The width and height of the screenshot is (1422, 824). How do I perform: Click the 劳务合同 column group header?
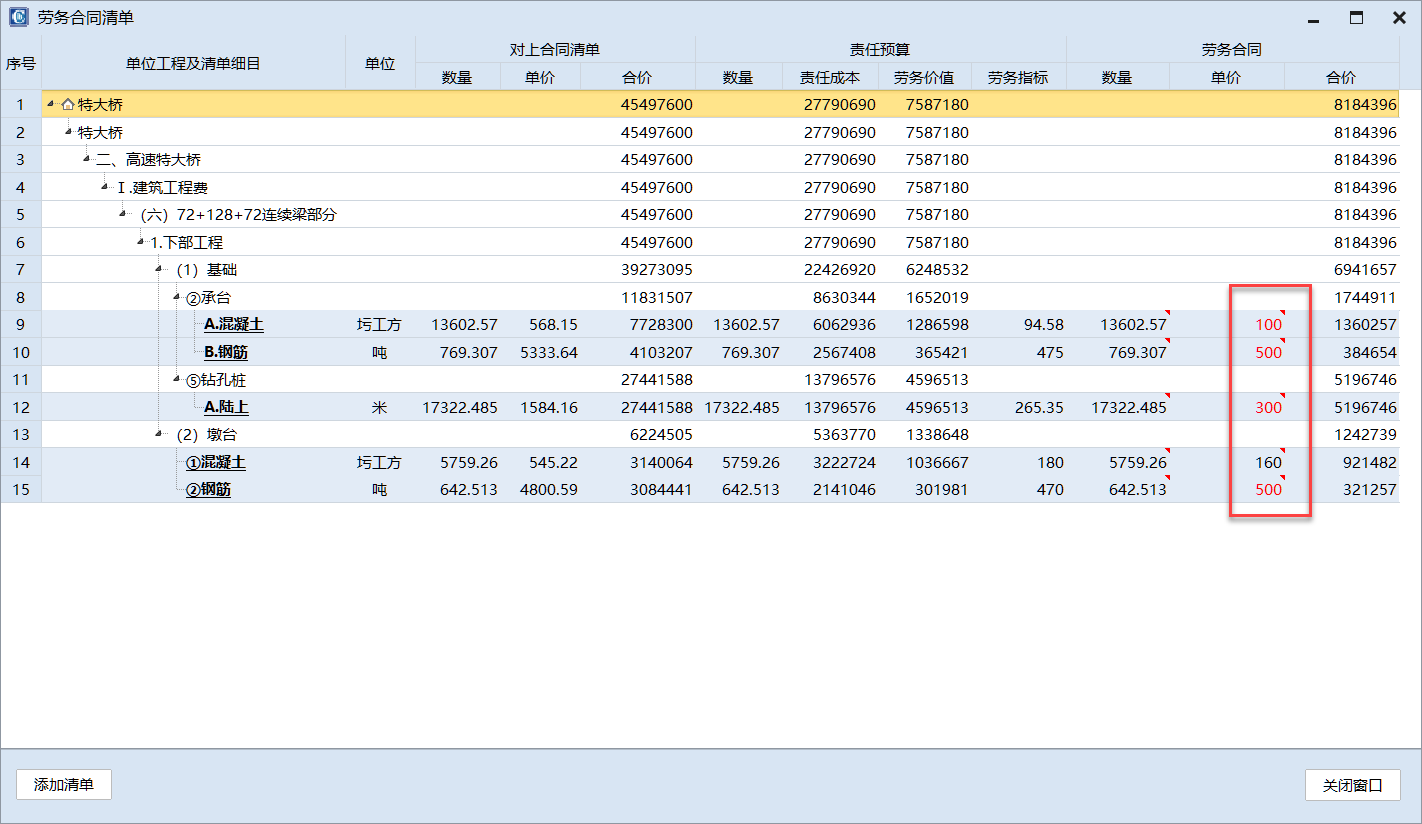1231,49
